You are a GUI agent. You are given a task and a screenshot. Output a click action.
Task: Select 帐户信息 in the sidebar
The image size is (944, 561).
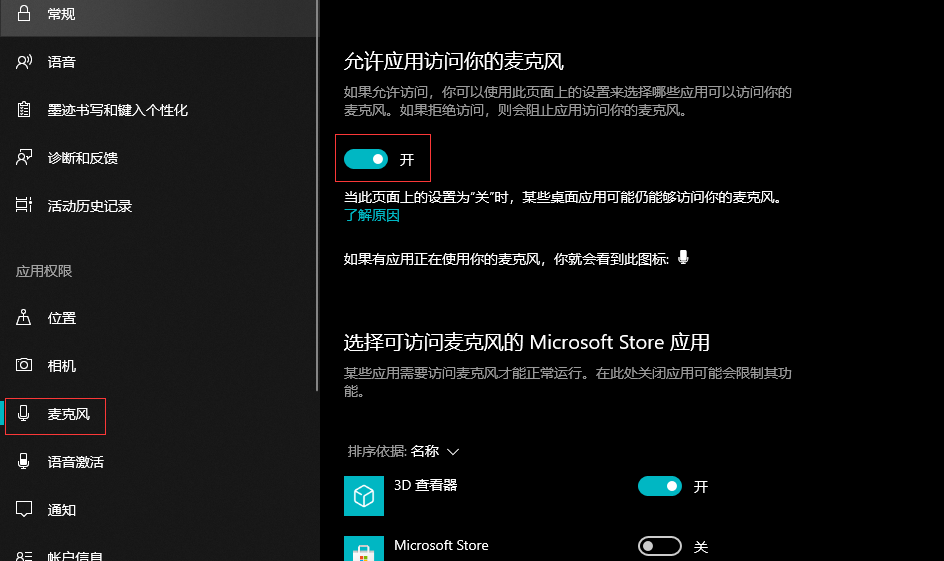(x=75, y=555)
